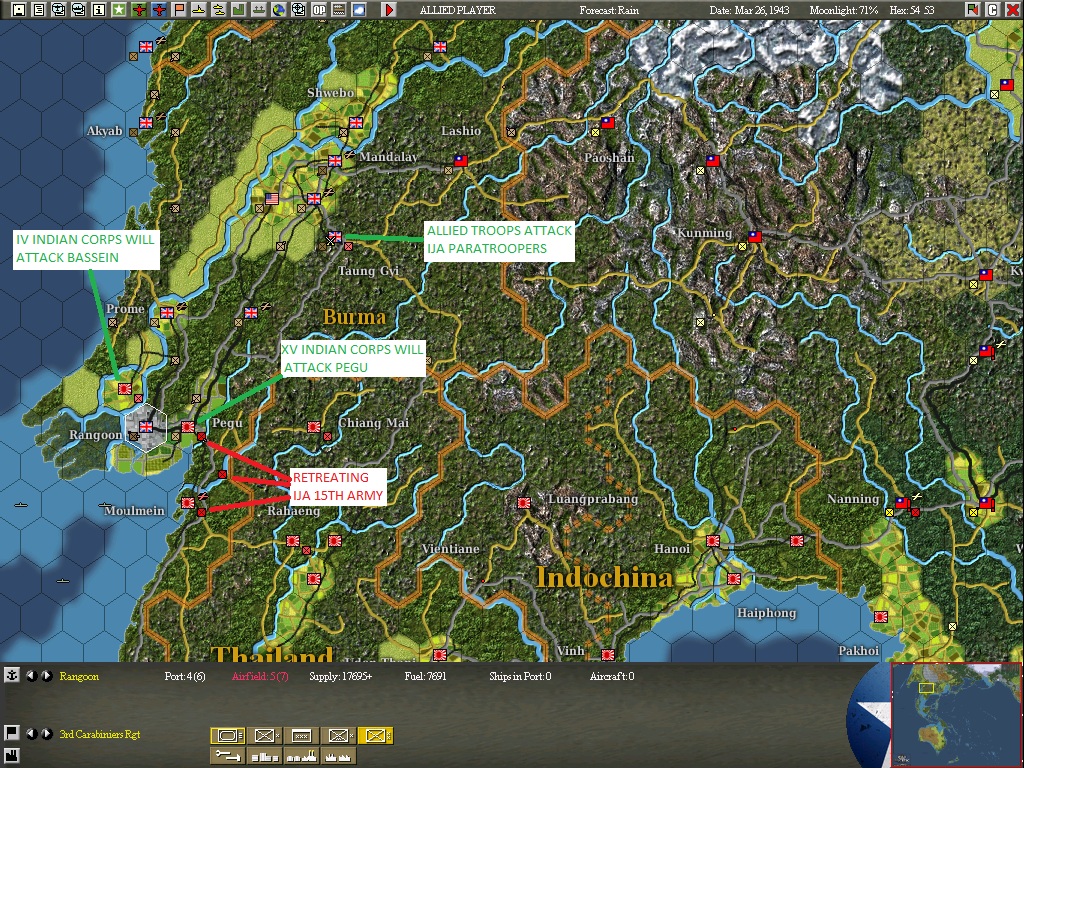Click the stacked bars resources symbol button
The width and height of the screenshot is (1083, 898).
click(265, 756)
